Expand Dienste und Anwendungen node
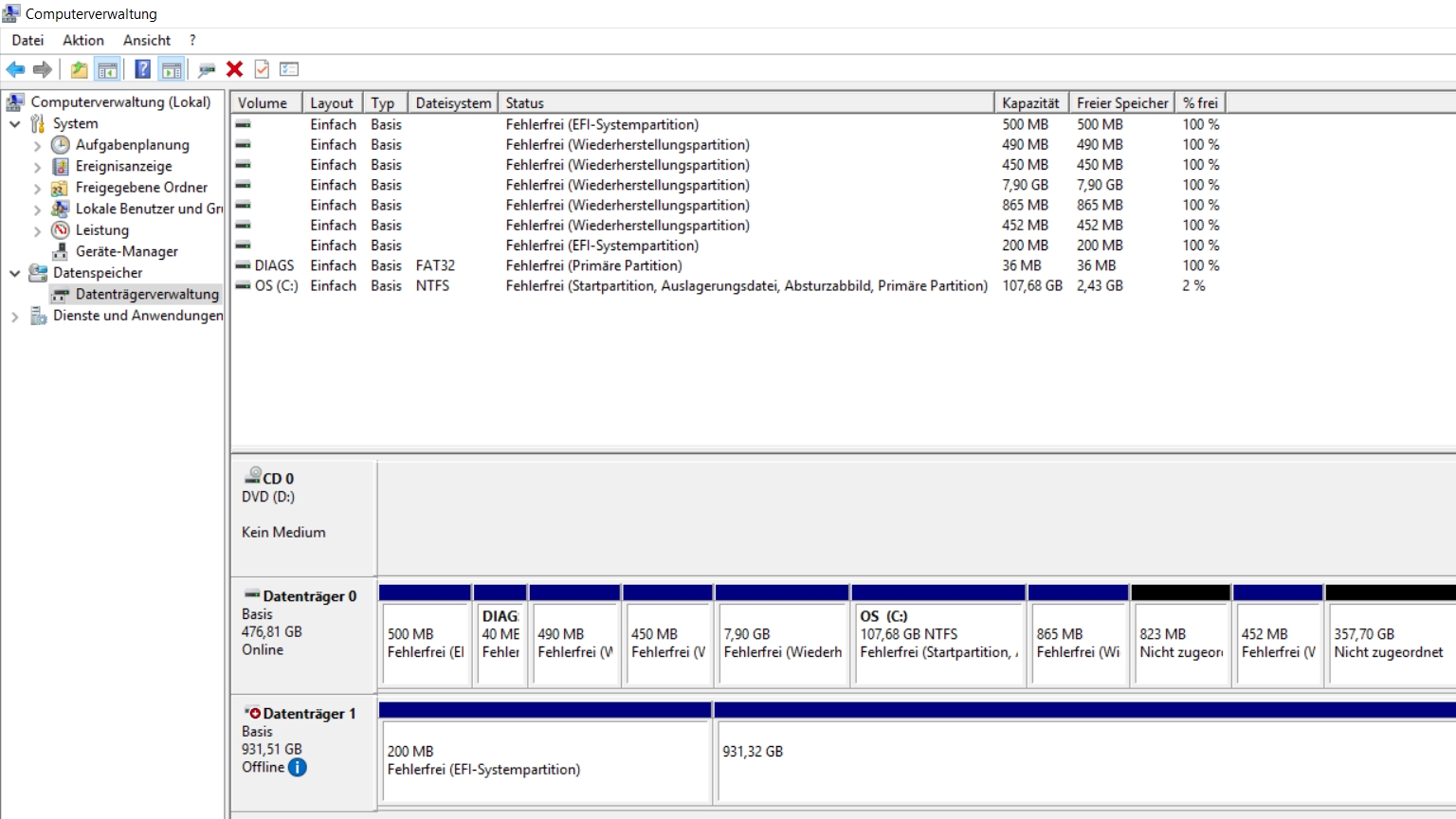 (x=15, y=317)
